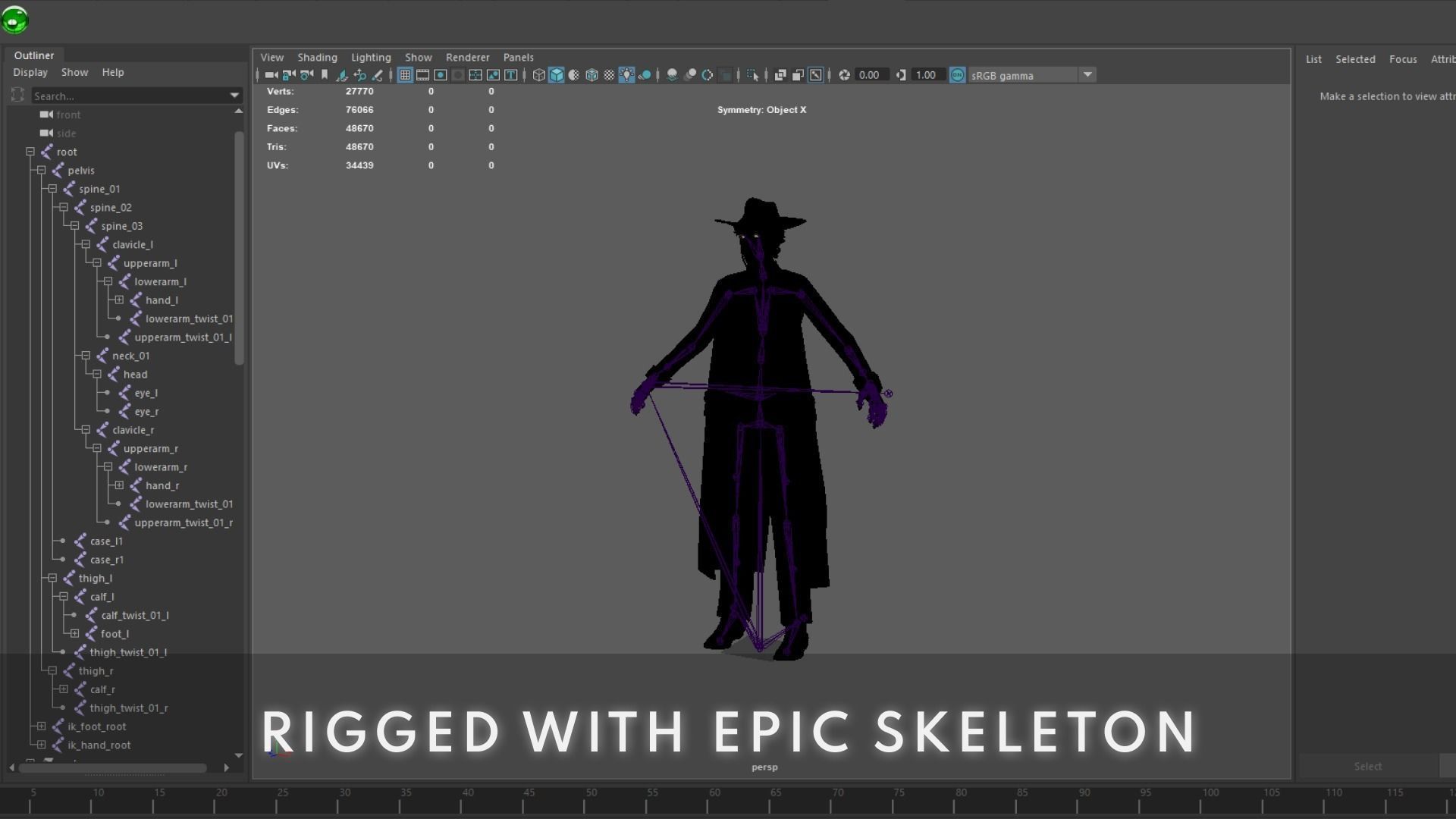
Task: Toggle the Textured display checker icon
Action: (x=609, y=75)
